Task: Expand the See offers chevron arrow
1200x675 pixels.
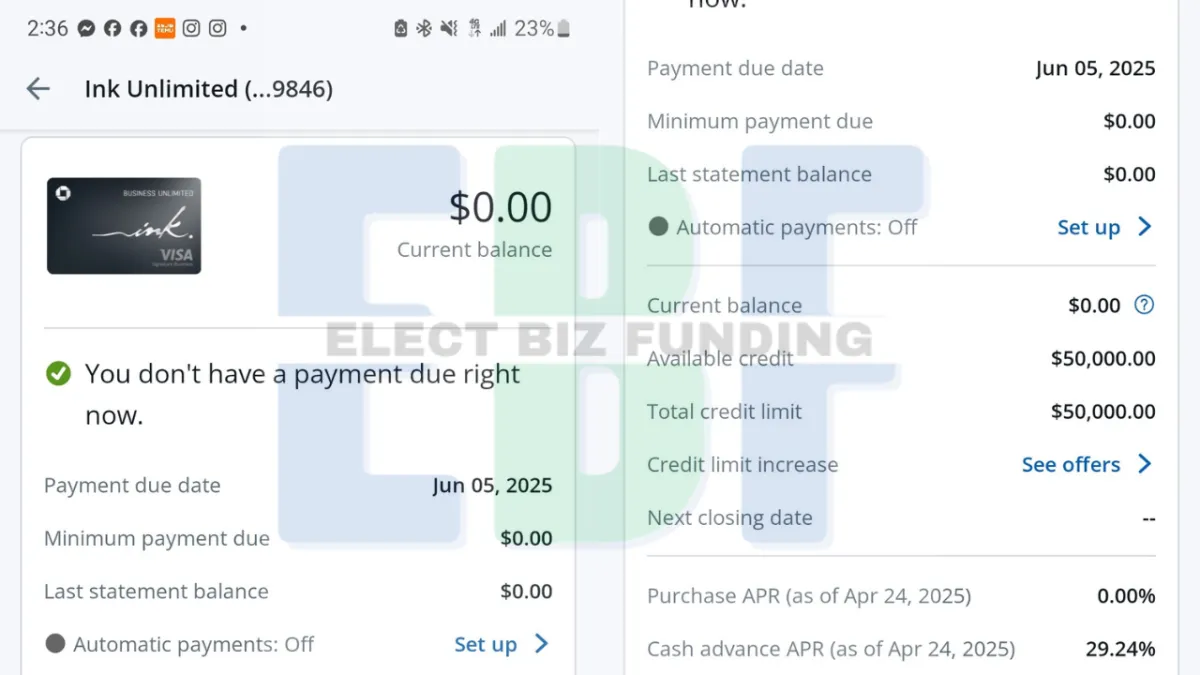Action: point(1145,464)
